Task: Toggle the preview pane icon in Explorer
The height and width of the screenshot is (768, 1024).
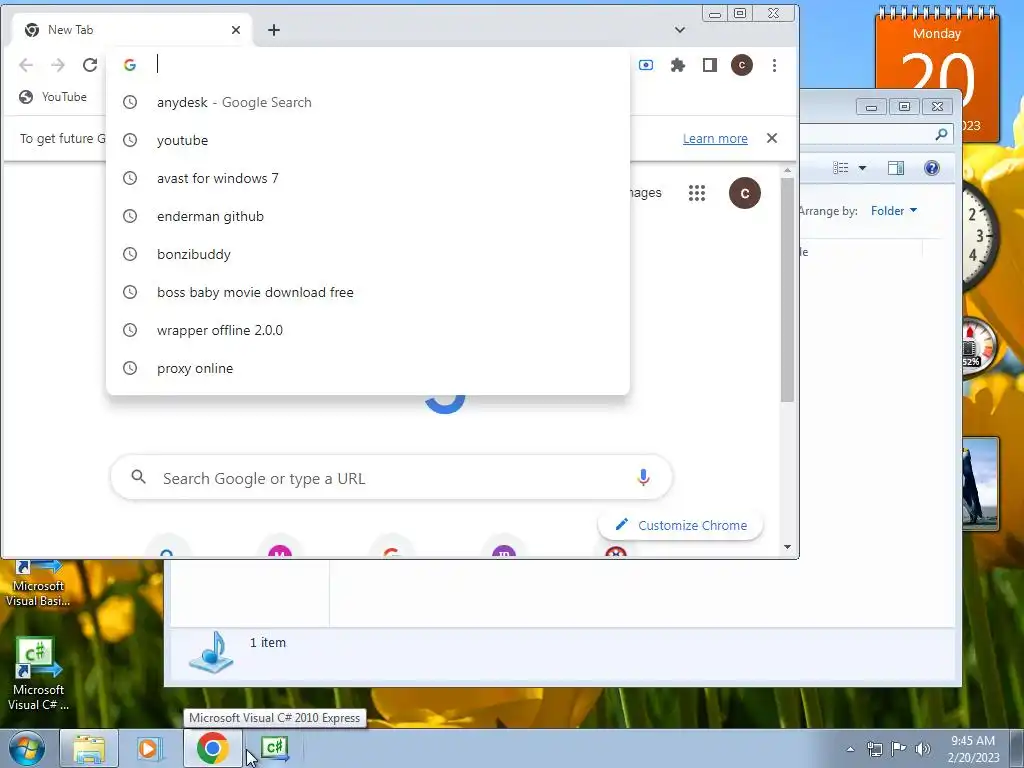Action: (x=896, y=168)
